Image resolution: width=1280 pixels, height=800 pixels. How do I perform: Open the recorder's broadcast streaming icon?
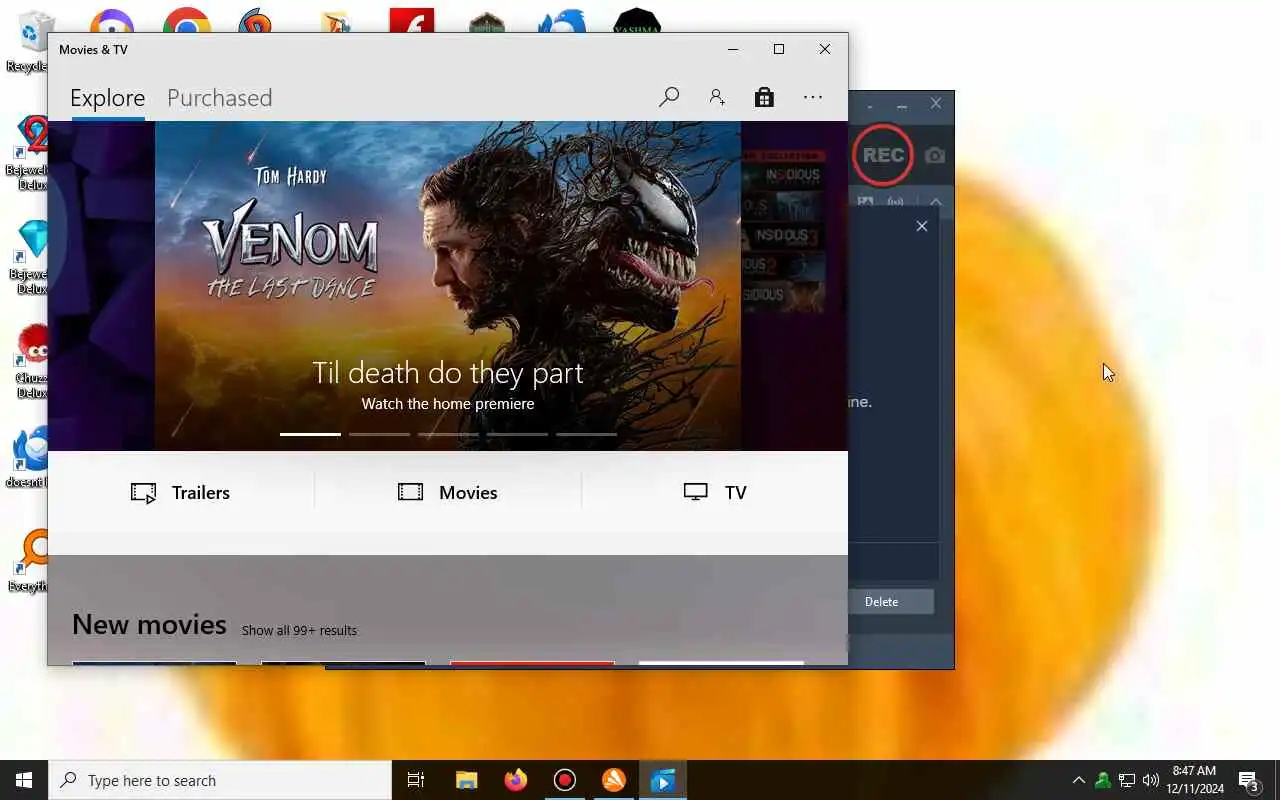[x=895, y=202]
